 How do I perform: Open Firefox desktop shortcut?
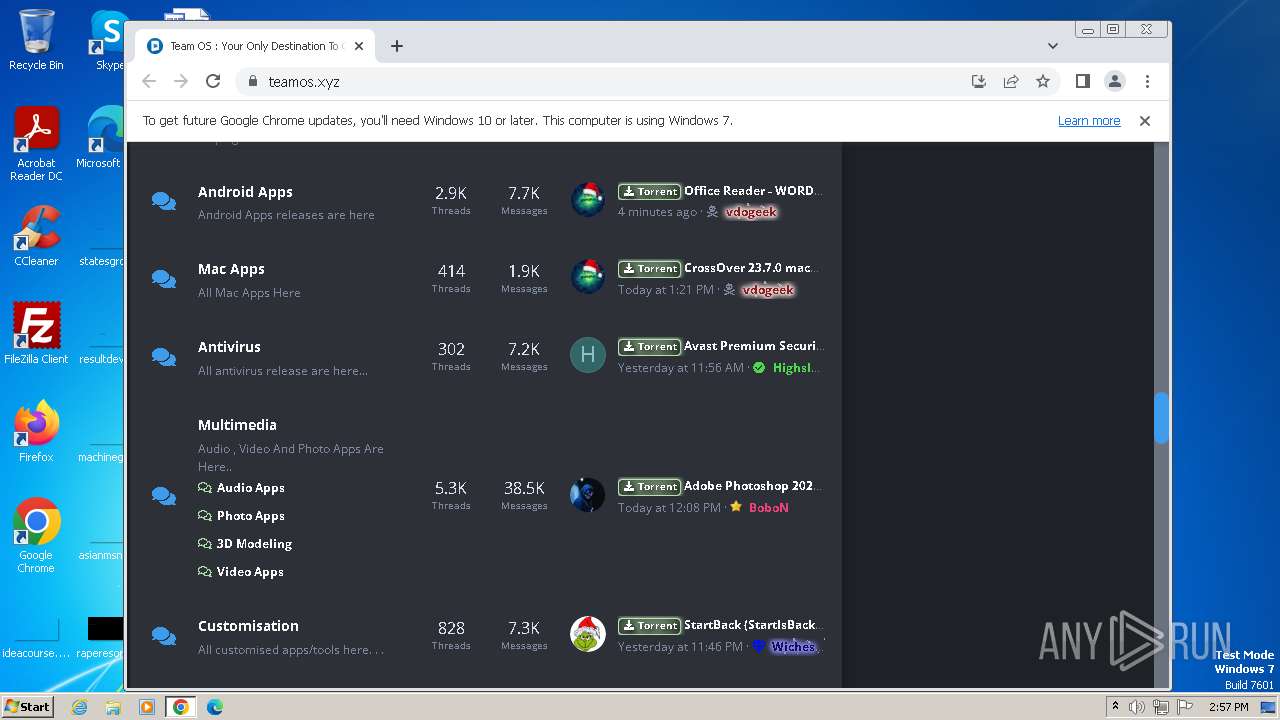coord(36,432)
